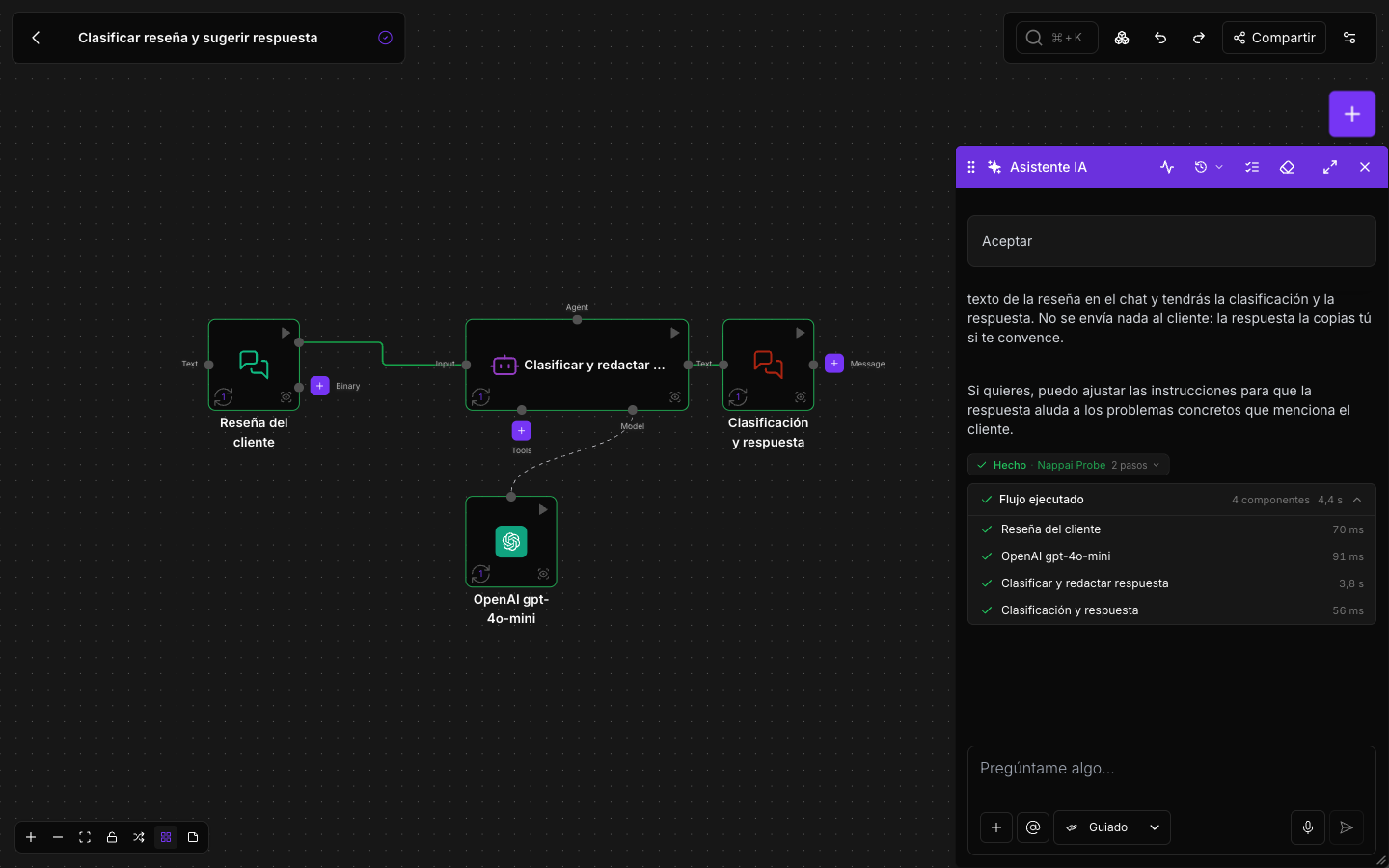Go back using the header arrow
Screen dimensions: 1389x868
point(36,38)
